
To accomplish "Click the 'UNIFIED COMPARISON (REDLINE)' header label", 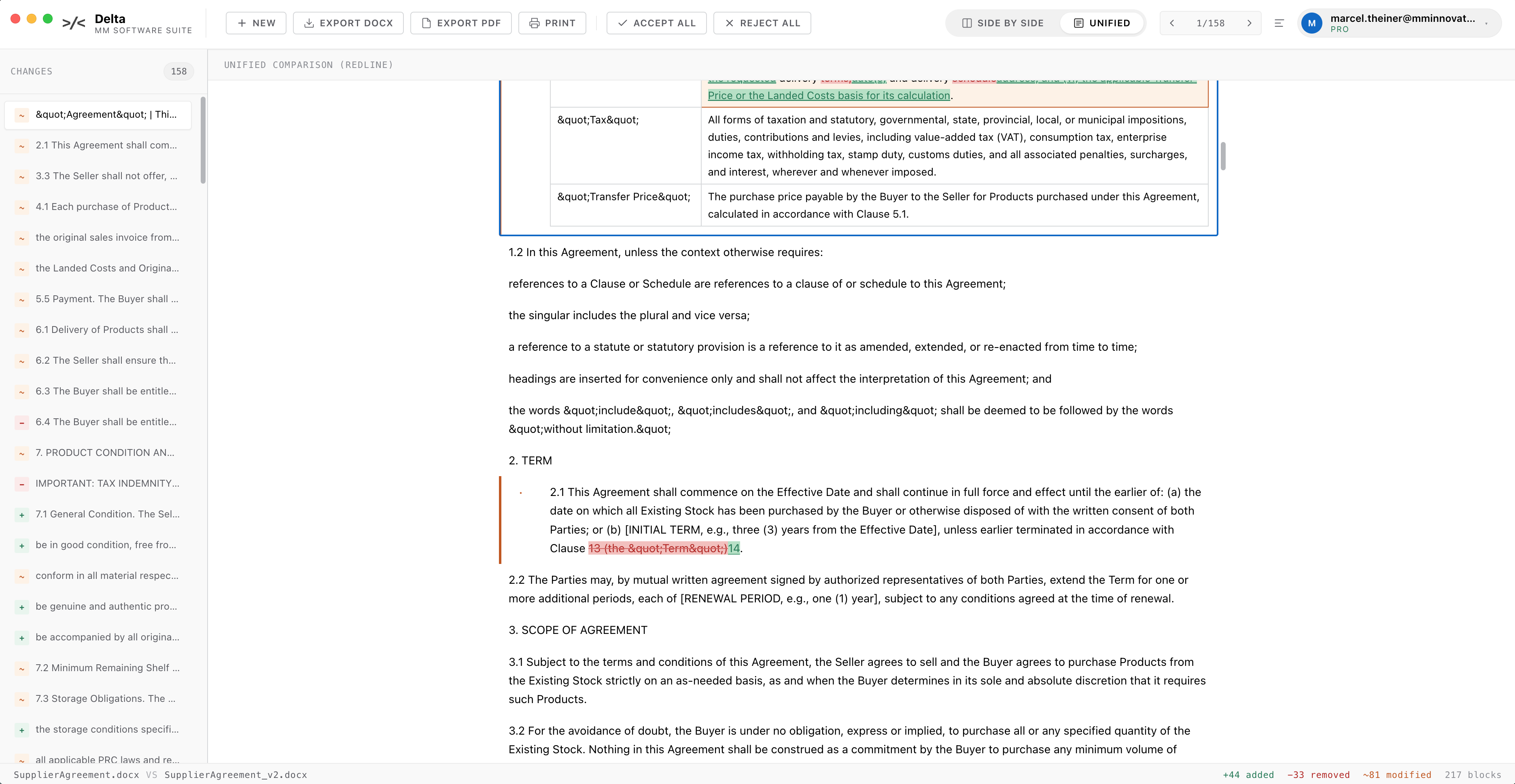I will [308, 65].
